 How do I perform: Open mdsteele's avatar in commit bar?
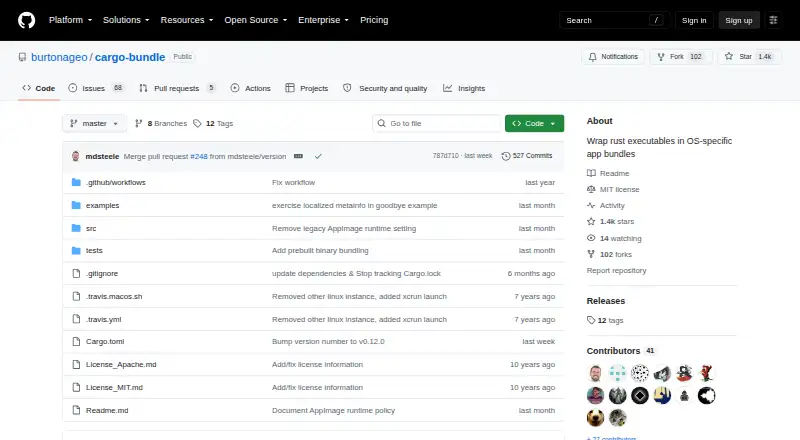coord(76,156)
